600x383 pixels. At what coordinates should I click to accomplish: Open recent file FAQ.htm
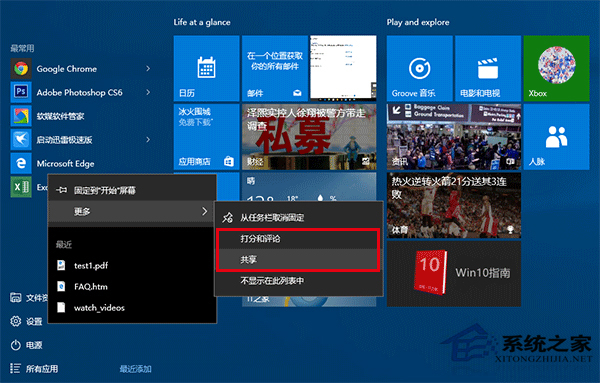click(132, 286)
